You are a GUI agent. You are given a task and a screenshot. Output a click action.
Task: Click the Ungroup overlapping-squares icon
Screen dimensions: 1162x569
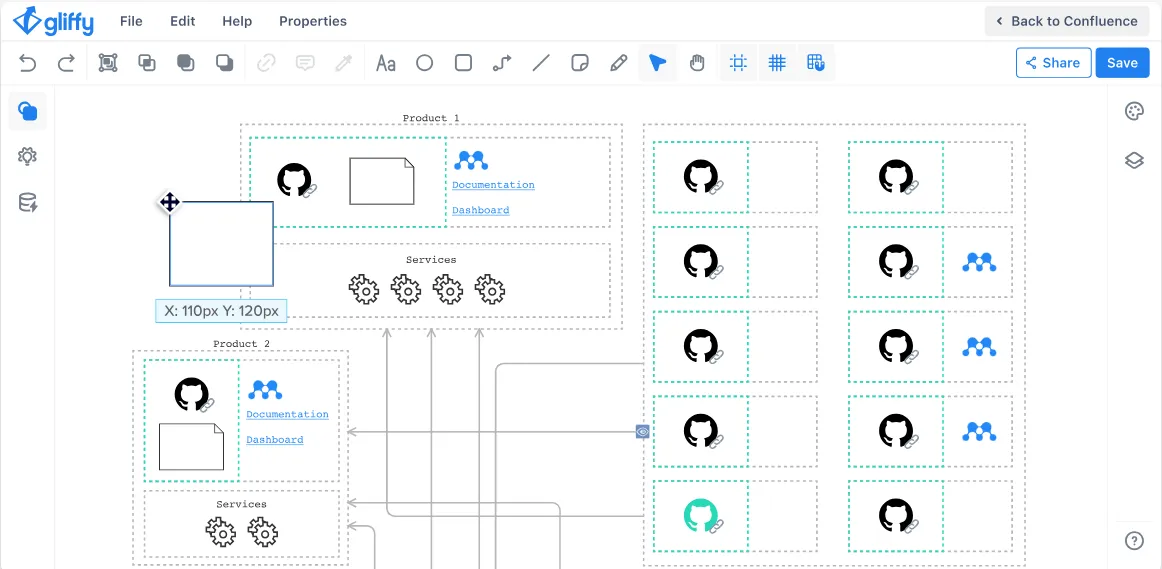pyautogui.click(x=147, y=63)
